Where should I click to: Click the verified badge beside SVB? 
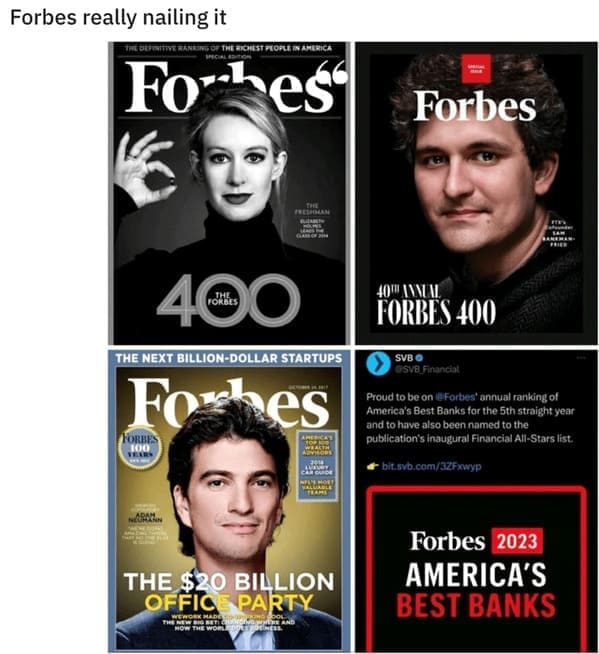point(420,358)
